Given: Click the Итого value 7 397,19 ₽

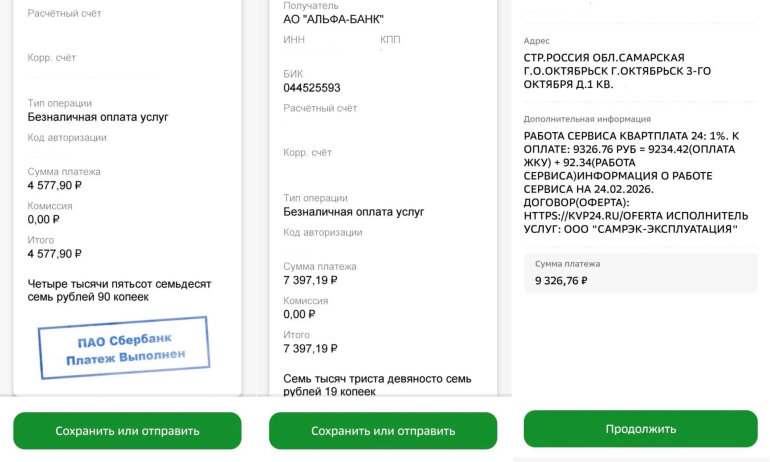Looking at the screenshot, I should (310, 349).
